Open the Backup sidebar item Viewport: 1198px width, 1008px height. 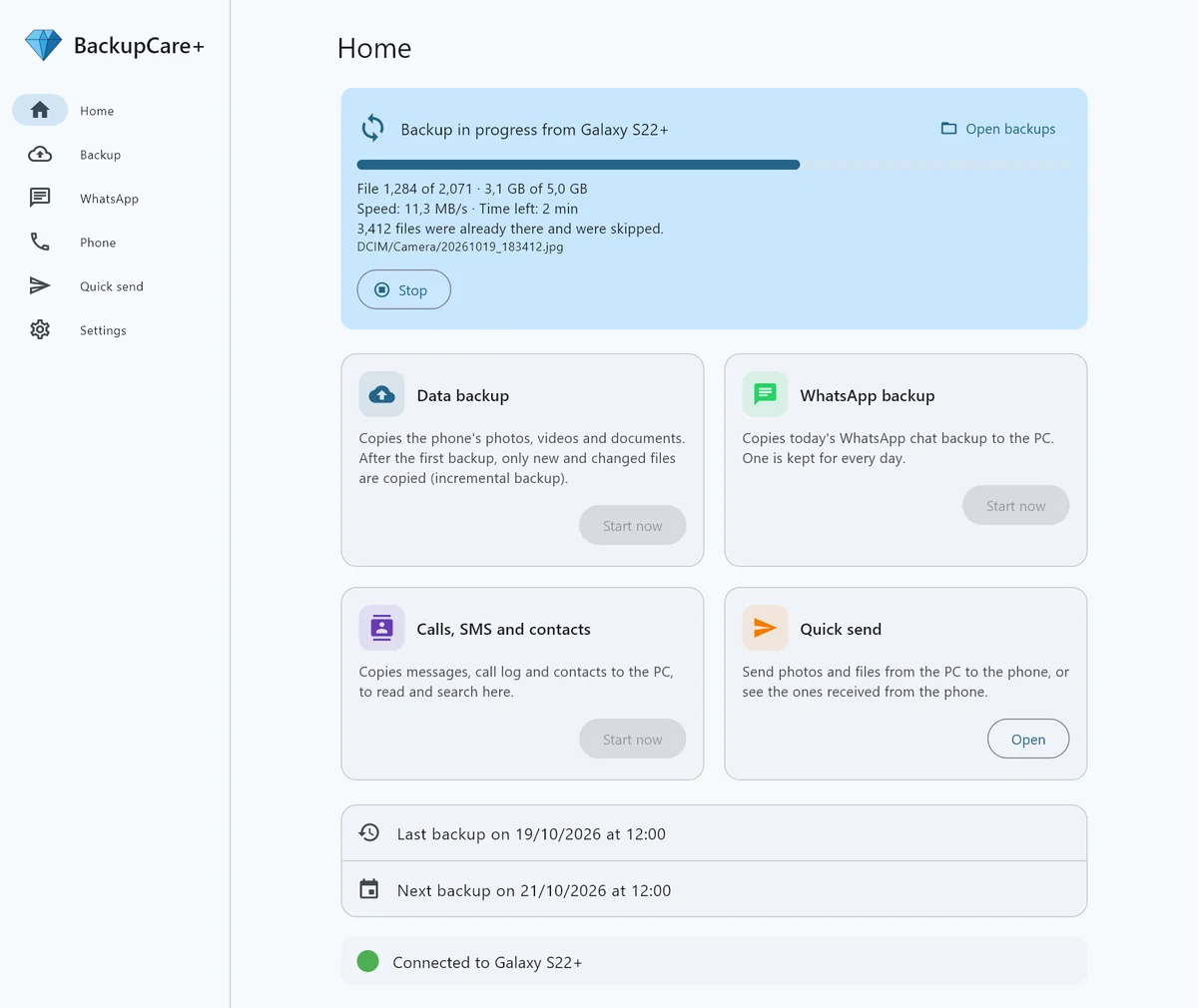100,155
